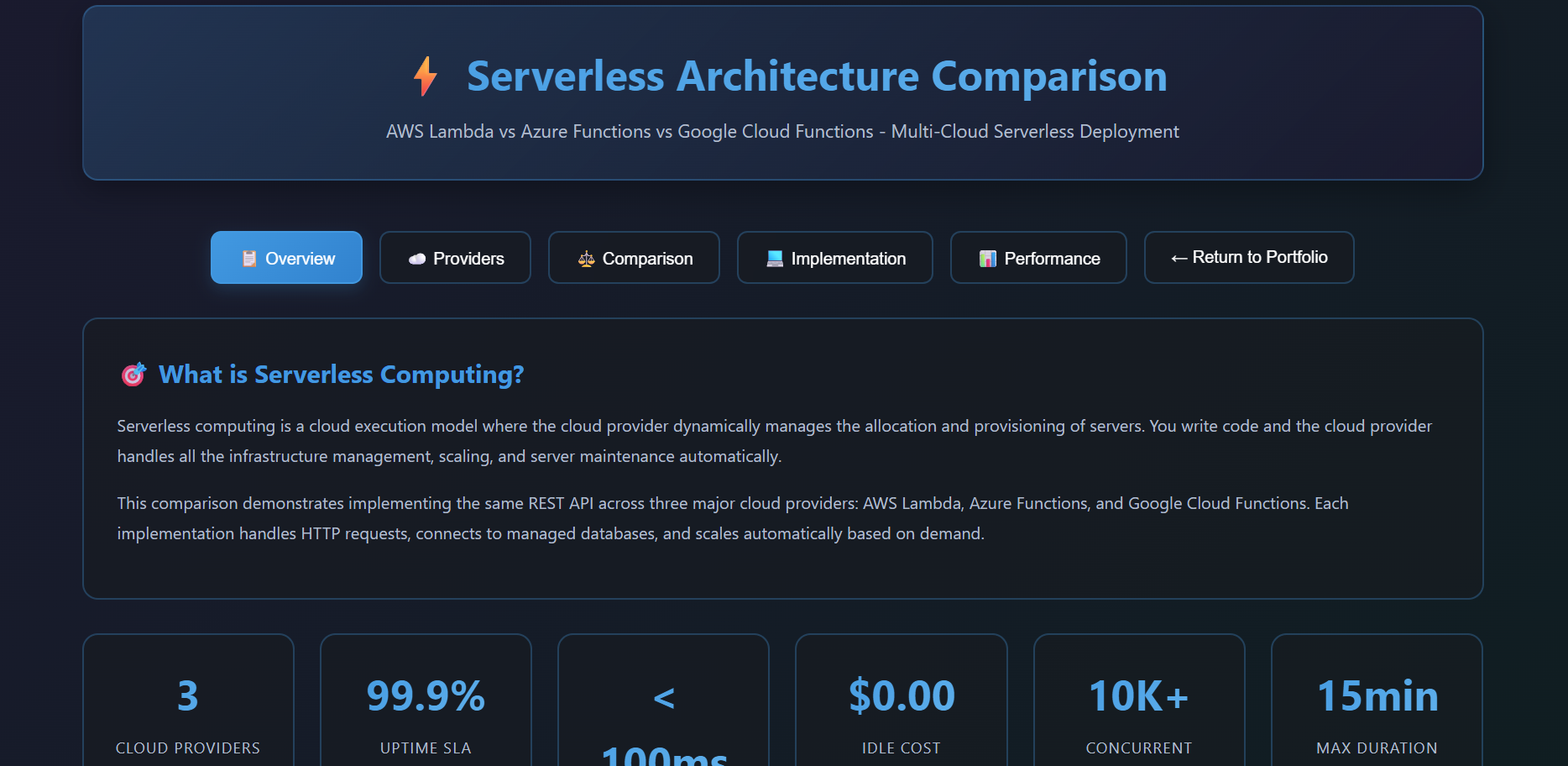This screenshot has height=766, width=1568.
Task: Click the 3 Cloud Providers stat card
Action: [188, 706]
